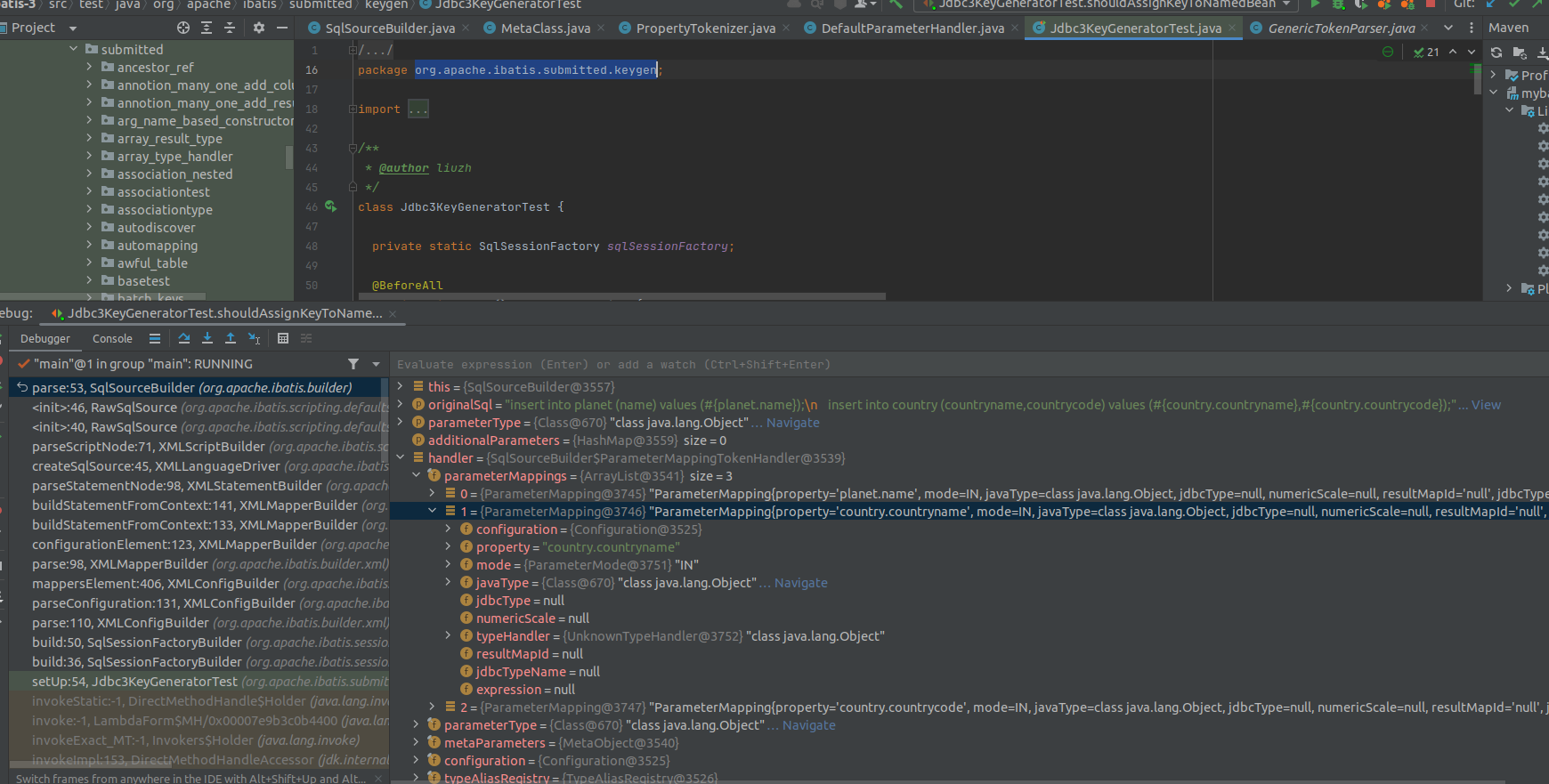This screenshot has height=784, width=1549.
Task: Select the Debugger tab
Action: 45,339
